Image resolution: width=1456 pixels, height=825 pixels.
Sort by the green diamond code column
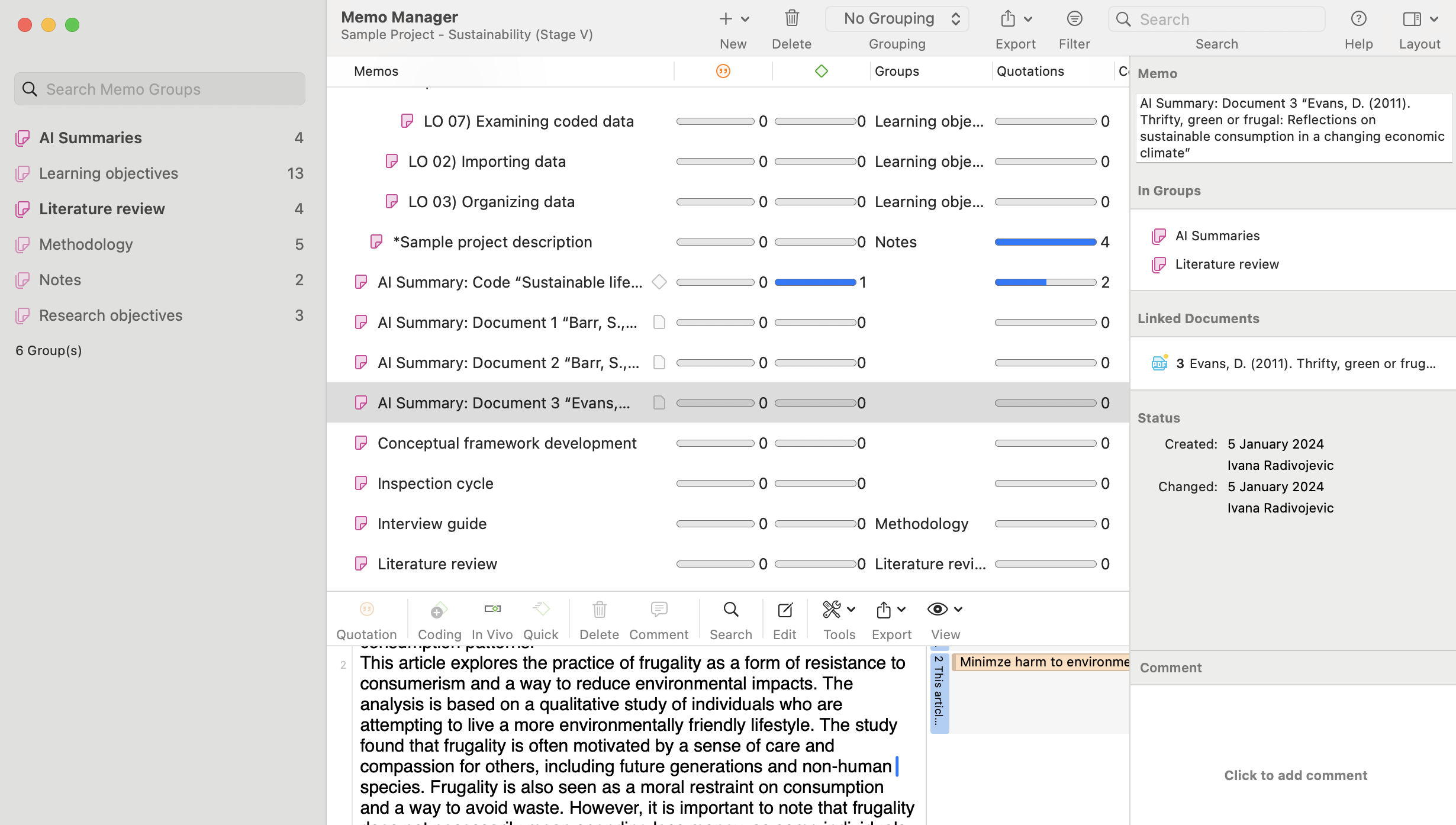tap(821, 72)
